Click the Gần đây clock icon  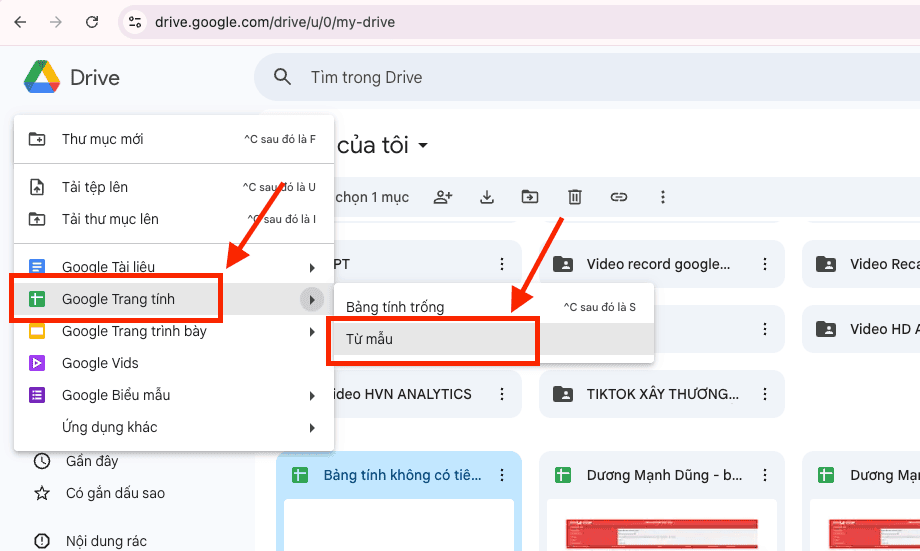[x=42, y=461]
